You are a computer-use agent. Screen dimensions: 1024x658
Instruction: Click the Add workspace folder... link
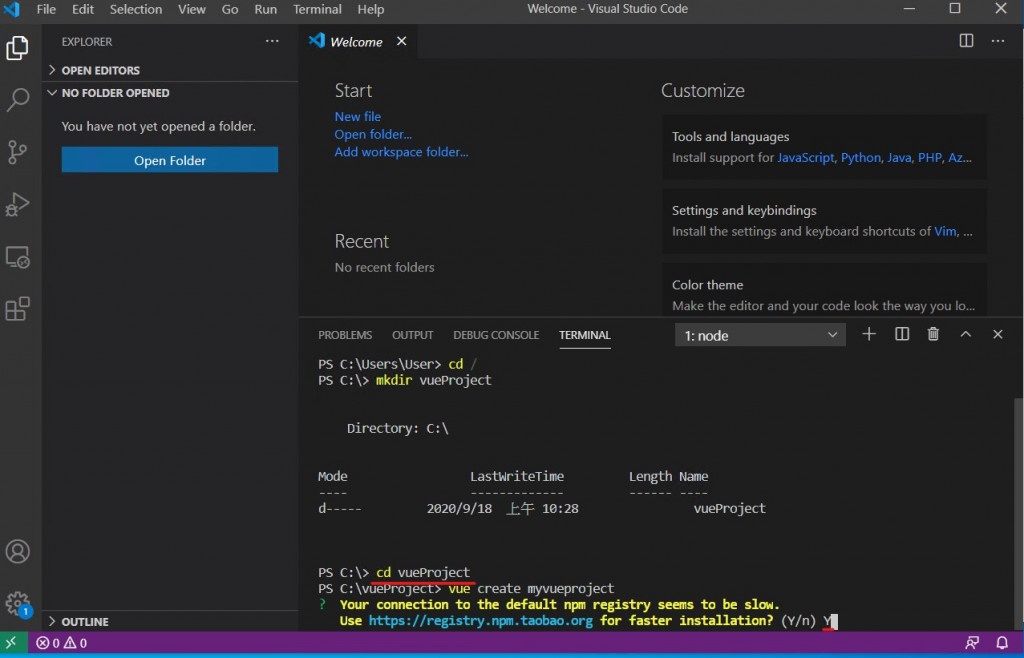pyautogui.click(x=402, y=151)
